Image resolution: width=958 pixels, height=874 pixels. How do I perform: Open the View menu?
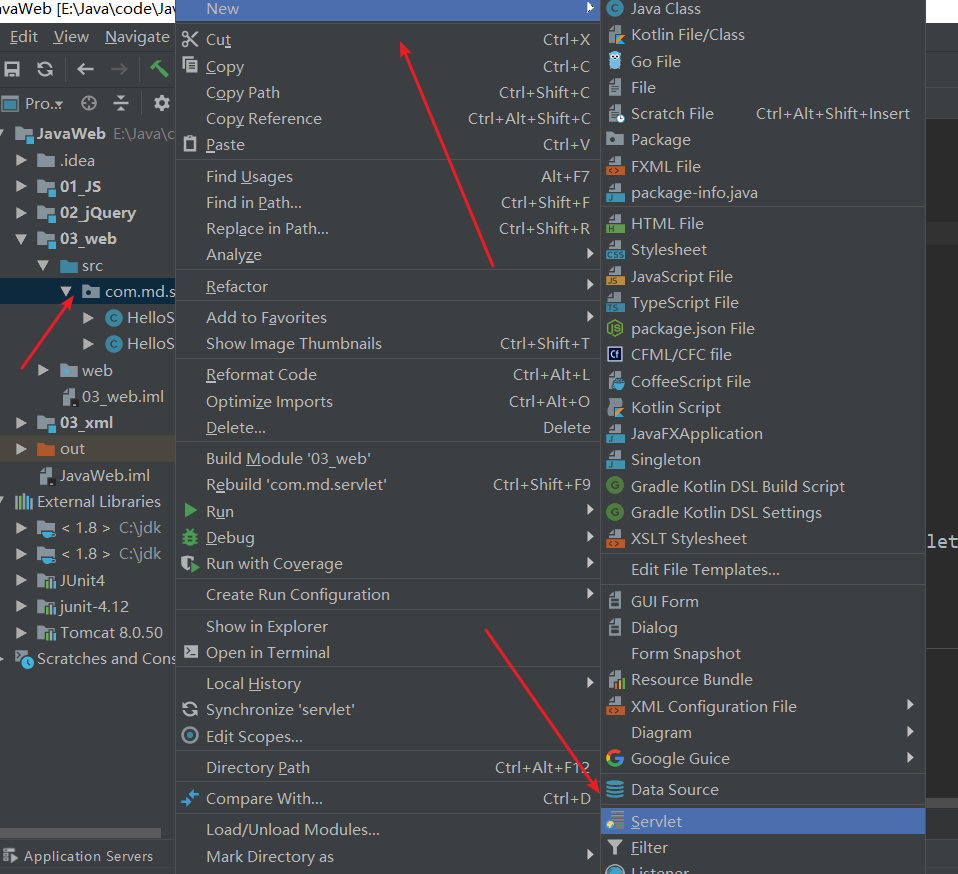coord(71,37)
